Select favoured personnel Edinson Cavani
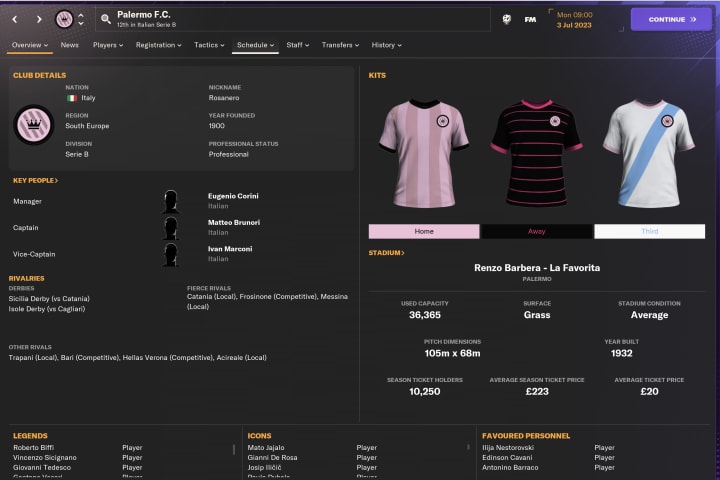The image size is (720, 480). coord(507,457)
